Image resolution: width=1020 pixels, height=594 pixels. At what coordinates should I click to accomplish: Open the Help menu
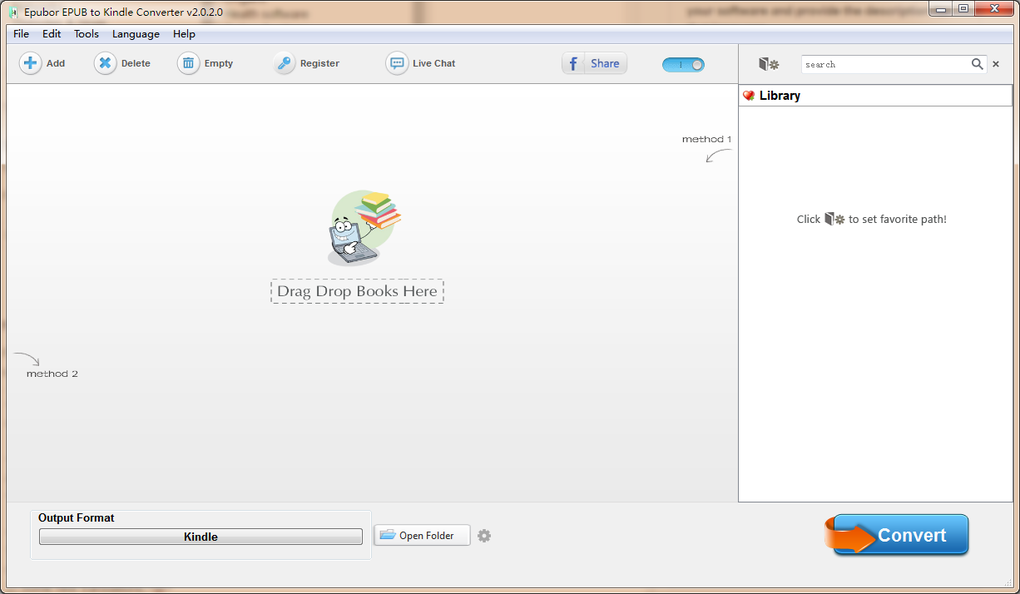(184, 34)
